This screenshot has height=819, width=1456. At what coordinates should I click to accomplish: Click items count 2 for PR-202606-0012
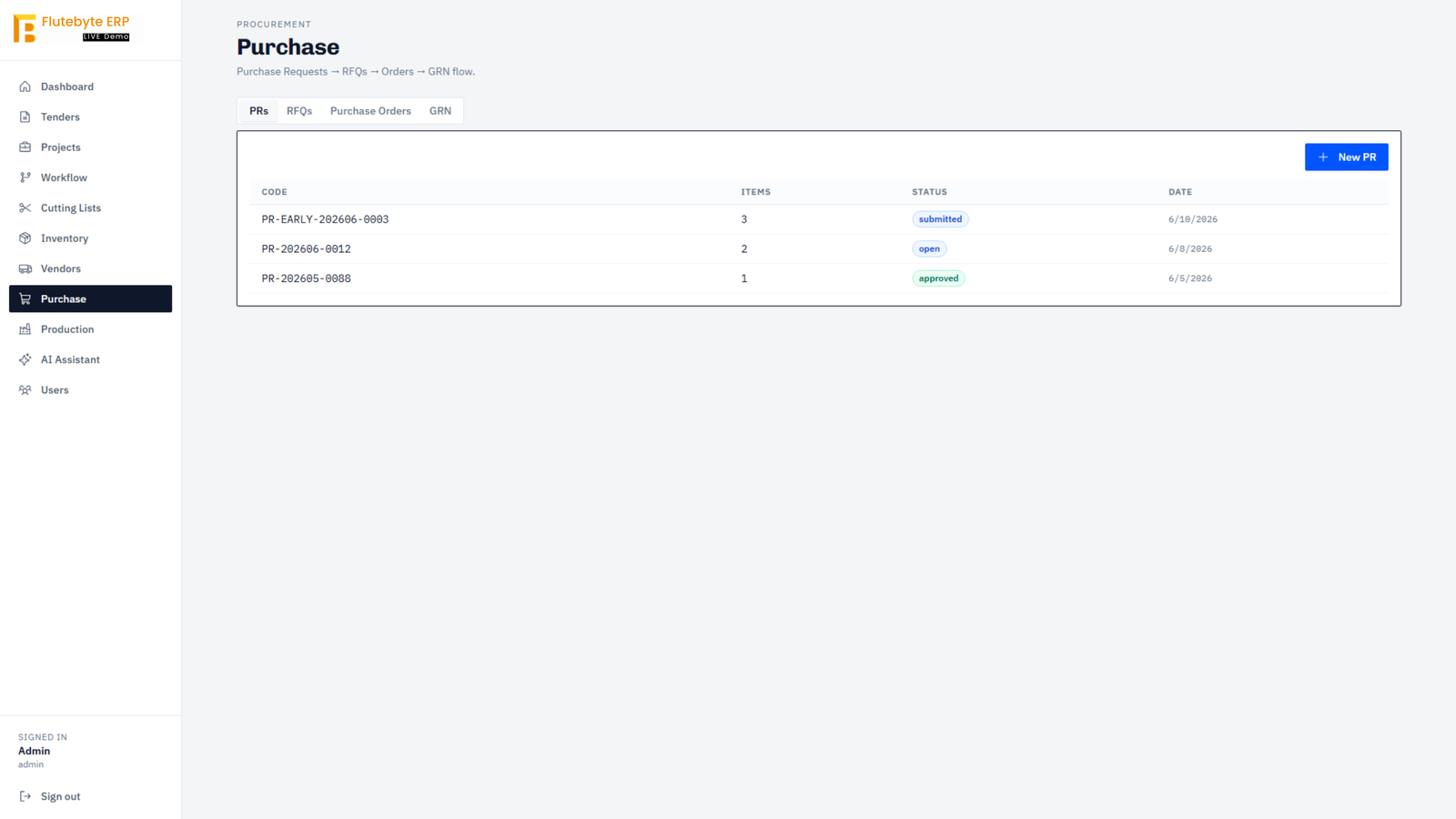[743, 248]
